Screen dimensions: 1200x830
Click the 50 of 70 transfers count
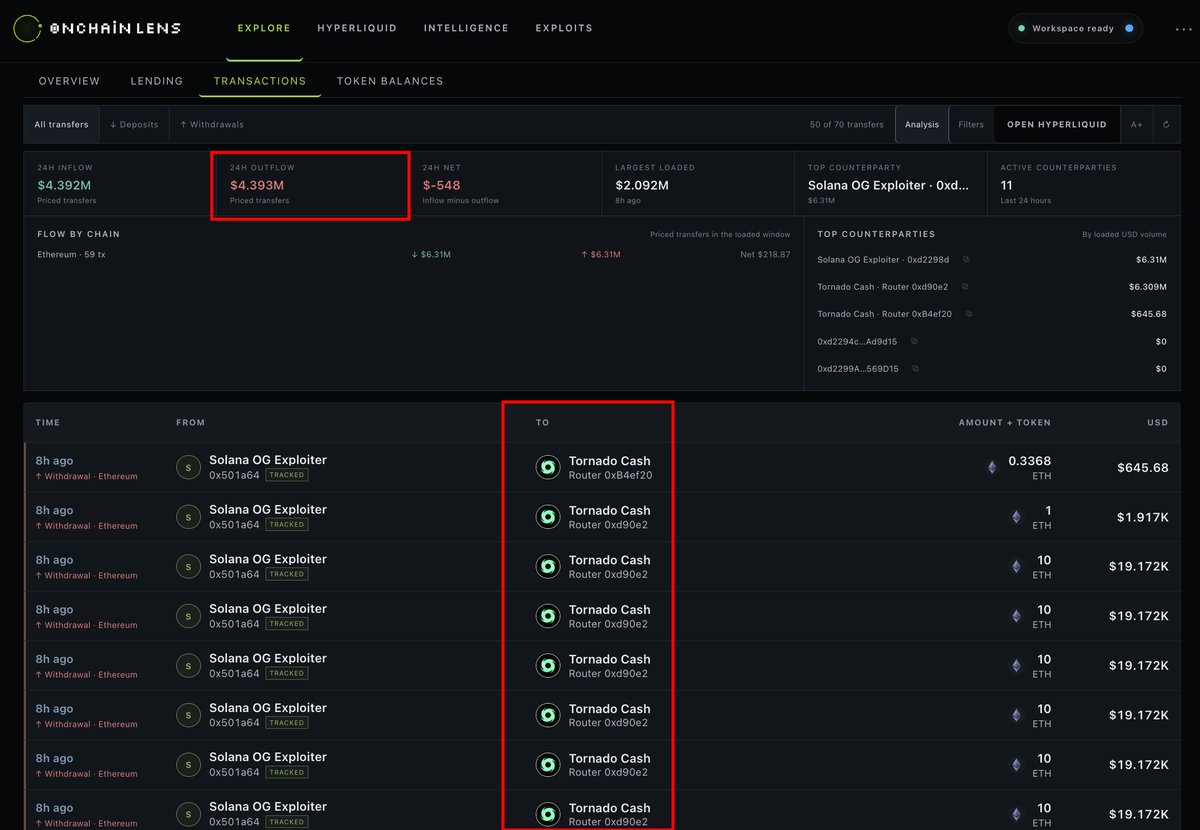click(847, 125)
